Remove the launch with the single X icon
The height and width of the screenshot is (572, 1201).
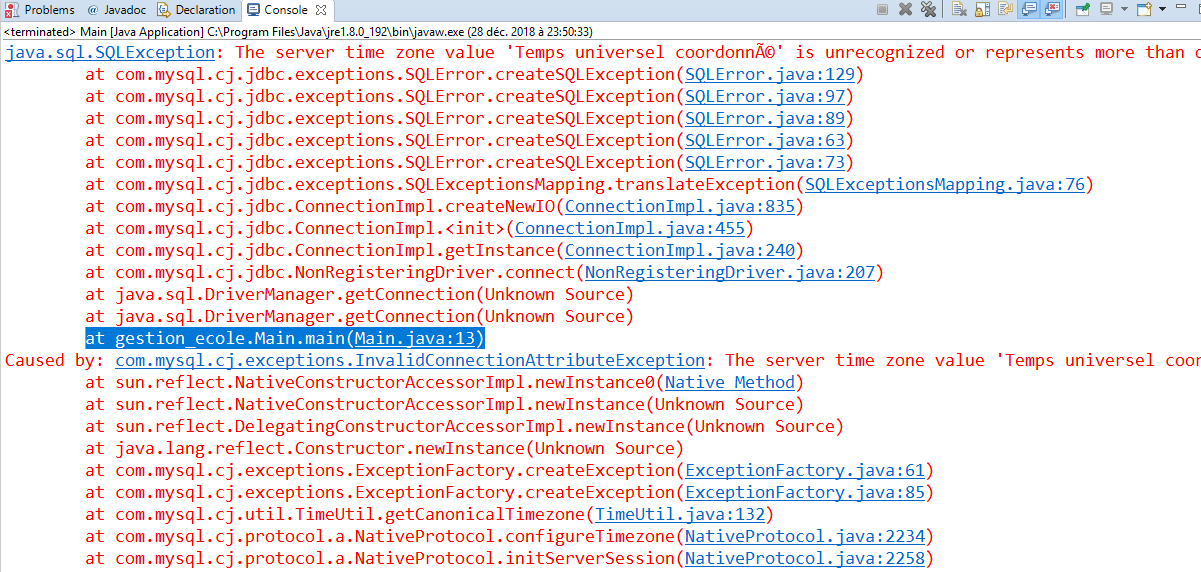coord(905,9)
